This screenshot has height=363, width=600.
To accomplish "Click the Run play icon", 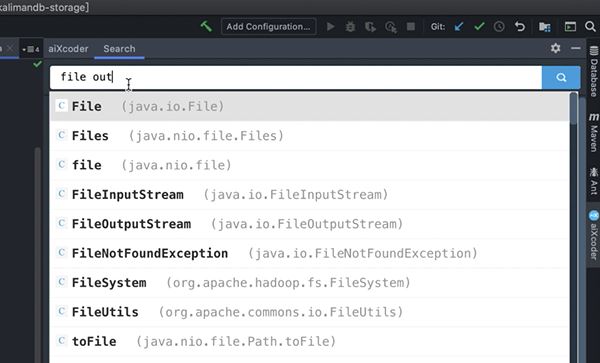I will (331, 26).
